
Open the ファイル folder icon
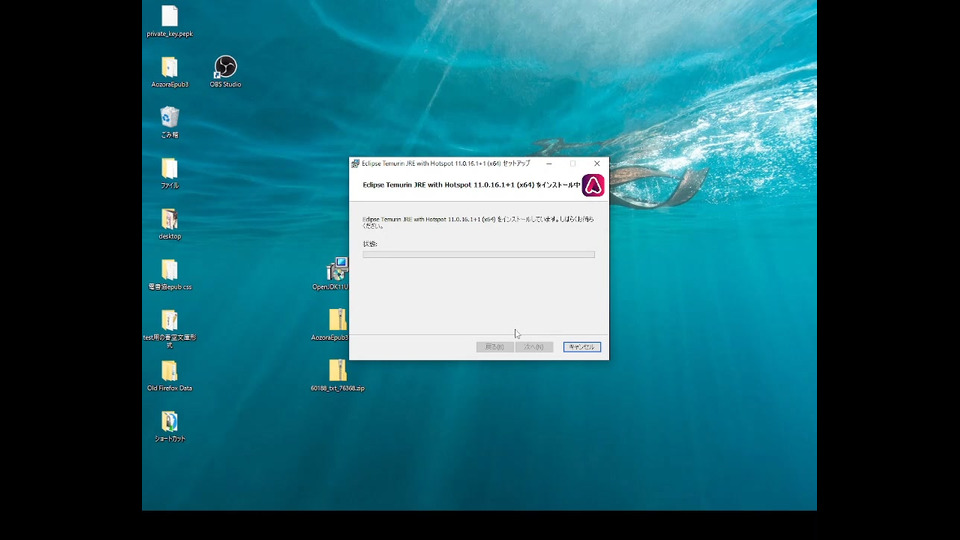pyautogui.click(x=170, y=168)
